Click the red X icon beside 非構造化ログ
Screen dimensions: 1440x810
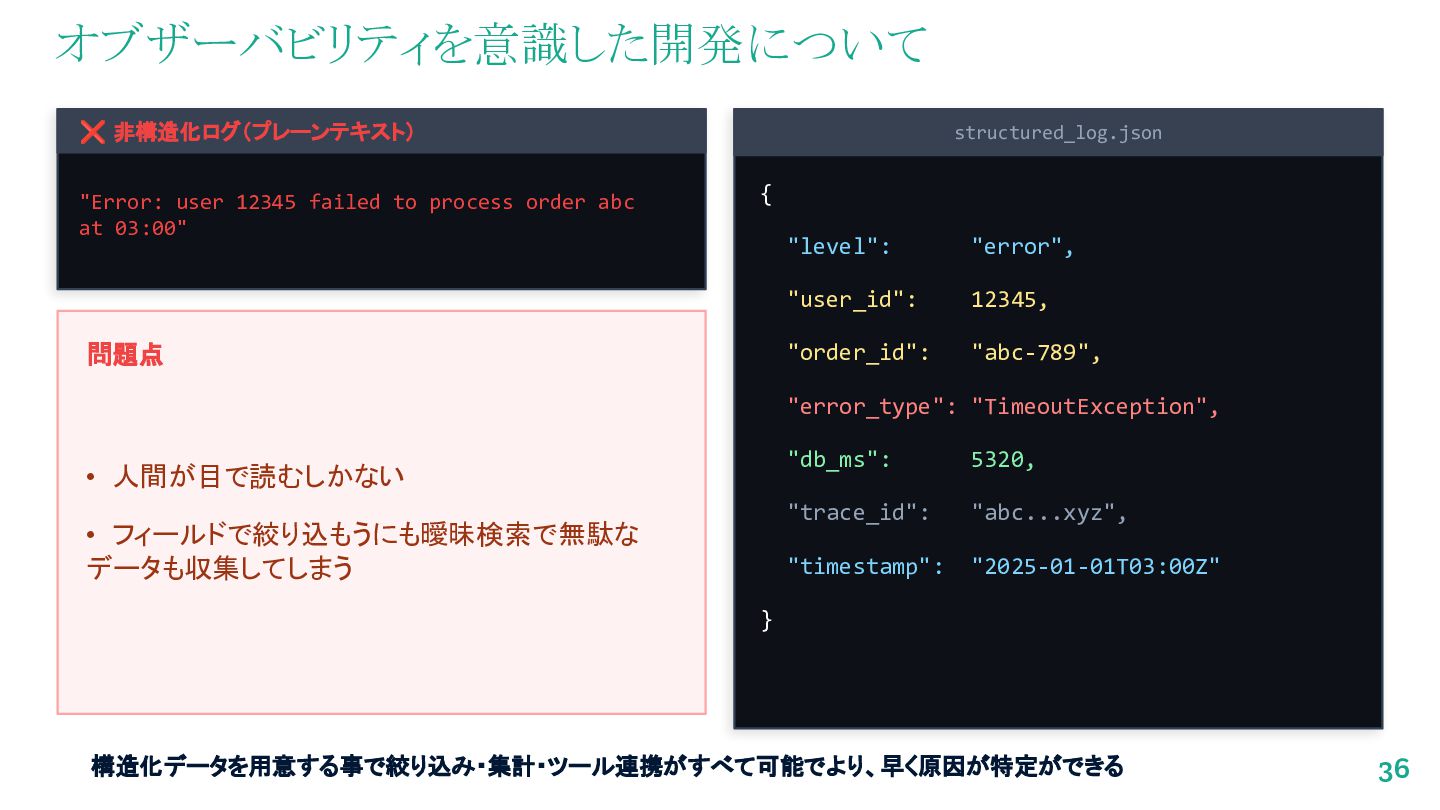[92, 132]
